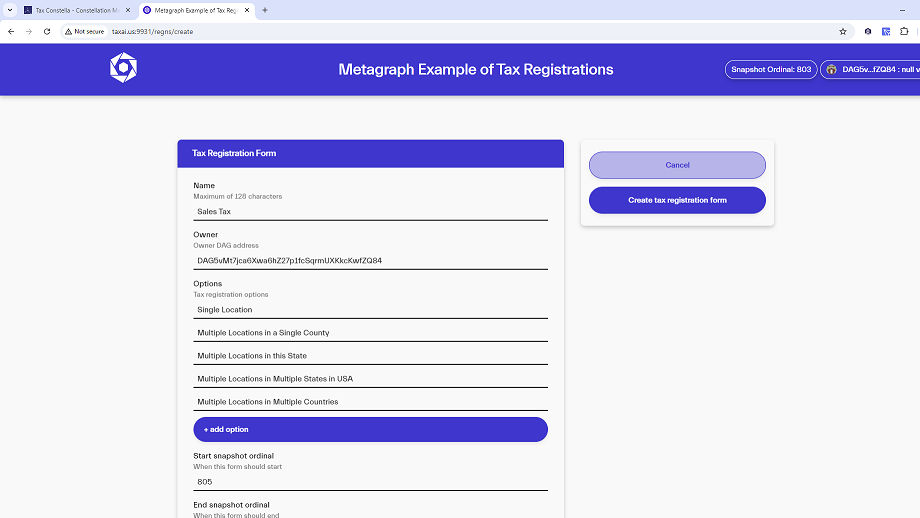This screenshot has height=518, width=920.
Task: Edit the Owner DAG address field
Action: pyautogui.click(x=370, y=260)
